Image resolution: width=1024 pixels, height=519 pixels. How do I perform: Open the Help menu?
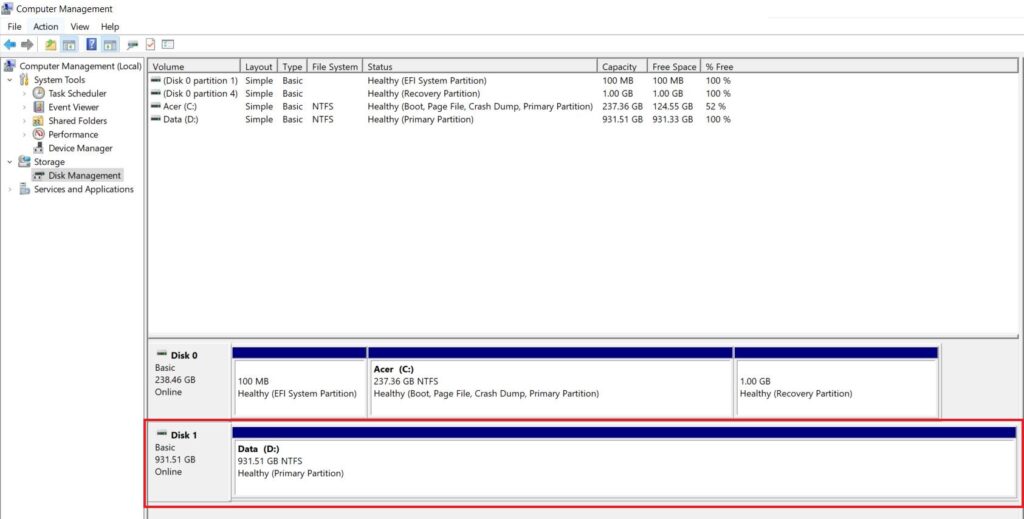pos(110,27)
